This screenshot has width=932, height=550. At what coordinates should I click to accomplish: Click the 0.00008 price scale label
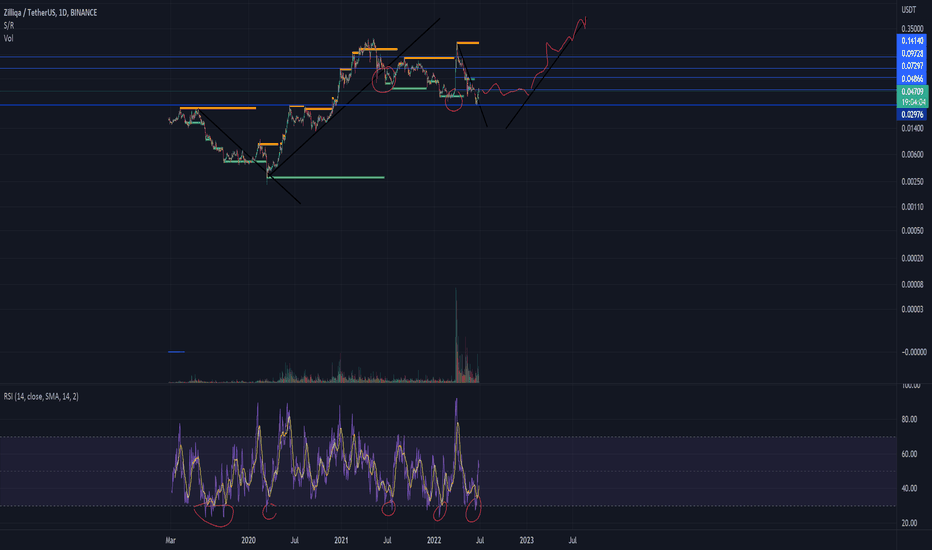912,285
